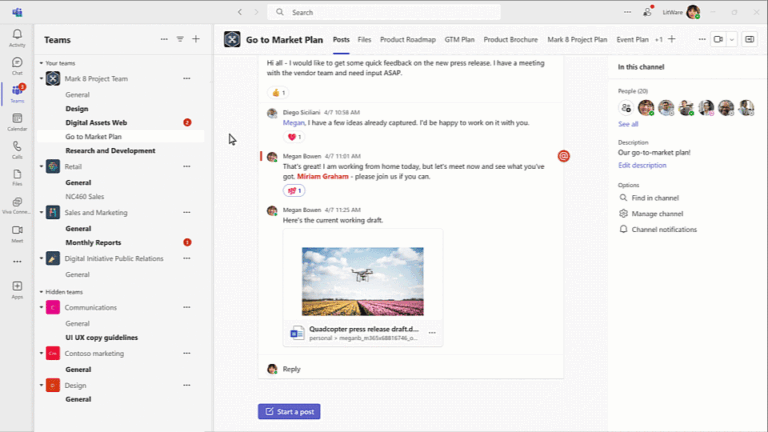Show more apps ellipsis in left rail

click(x=17, y=262)
